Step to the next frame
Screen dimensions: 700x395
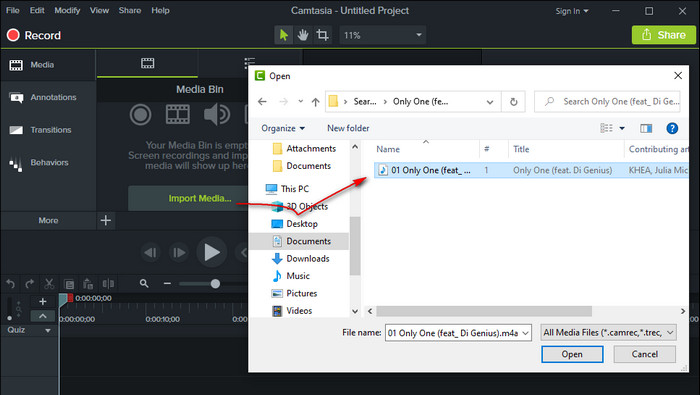pos(179,253)
